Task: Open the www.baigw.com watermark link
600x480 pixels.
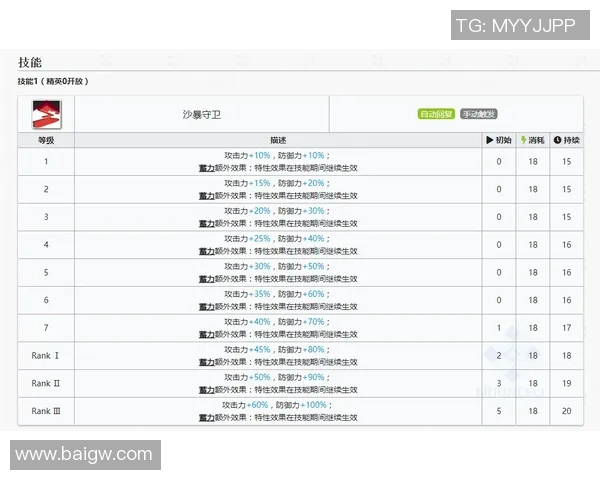Action: tap(84, 455)
